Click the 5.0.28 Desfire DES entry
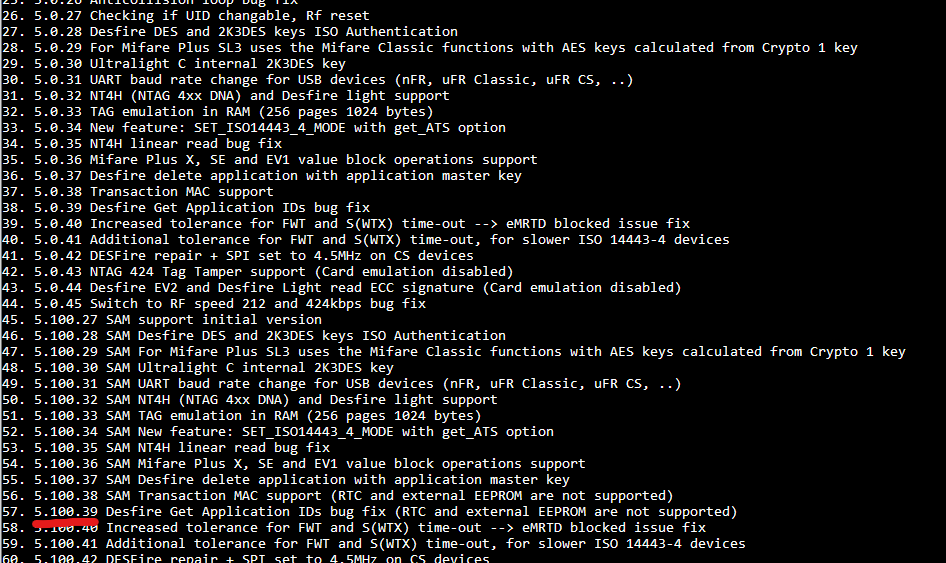 click(x=230, y=31)
